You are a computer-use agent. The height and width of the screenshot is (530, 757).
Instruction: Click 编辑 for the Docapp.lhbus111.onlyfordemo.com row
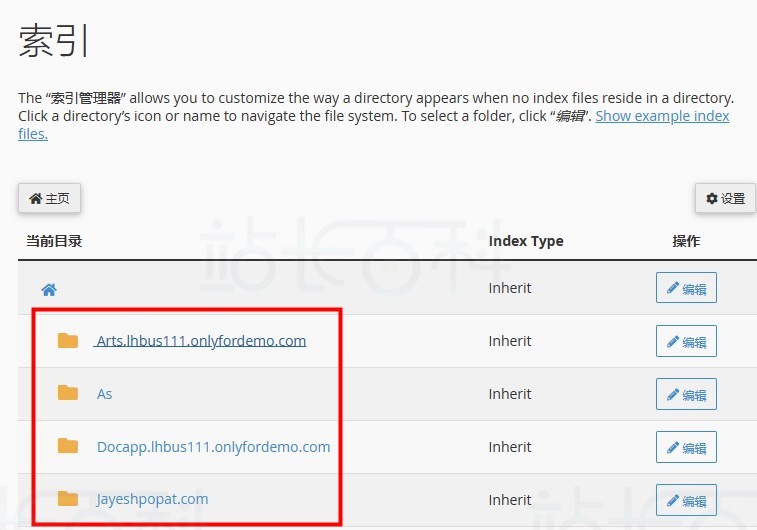(686, 447)
